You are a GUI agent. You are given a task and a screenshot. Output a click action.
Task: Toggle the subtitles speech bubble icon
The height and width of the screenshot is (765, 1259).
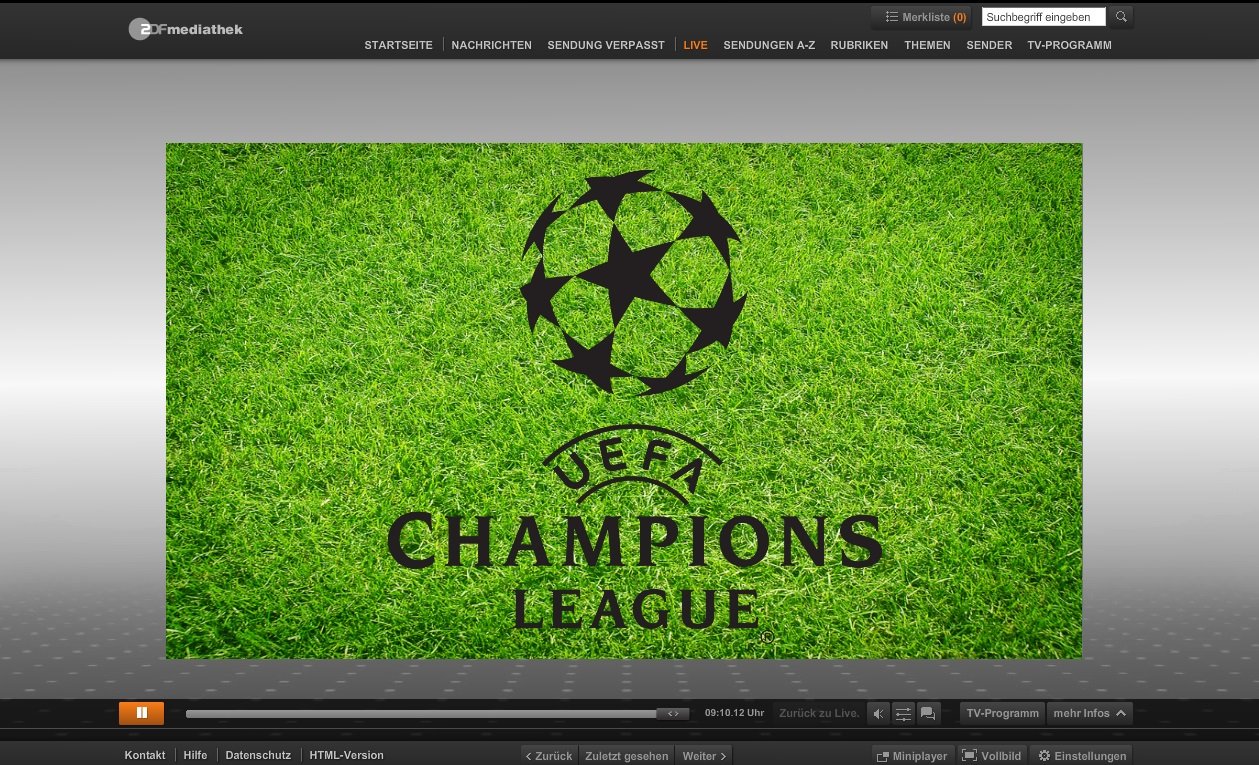[928, 713]
